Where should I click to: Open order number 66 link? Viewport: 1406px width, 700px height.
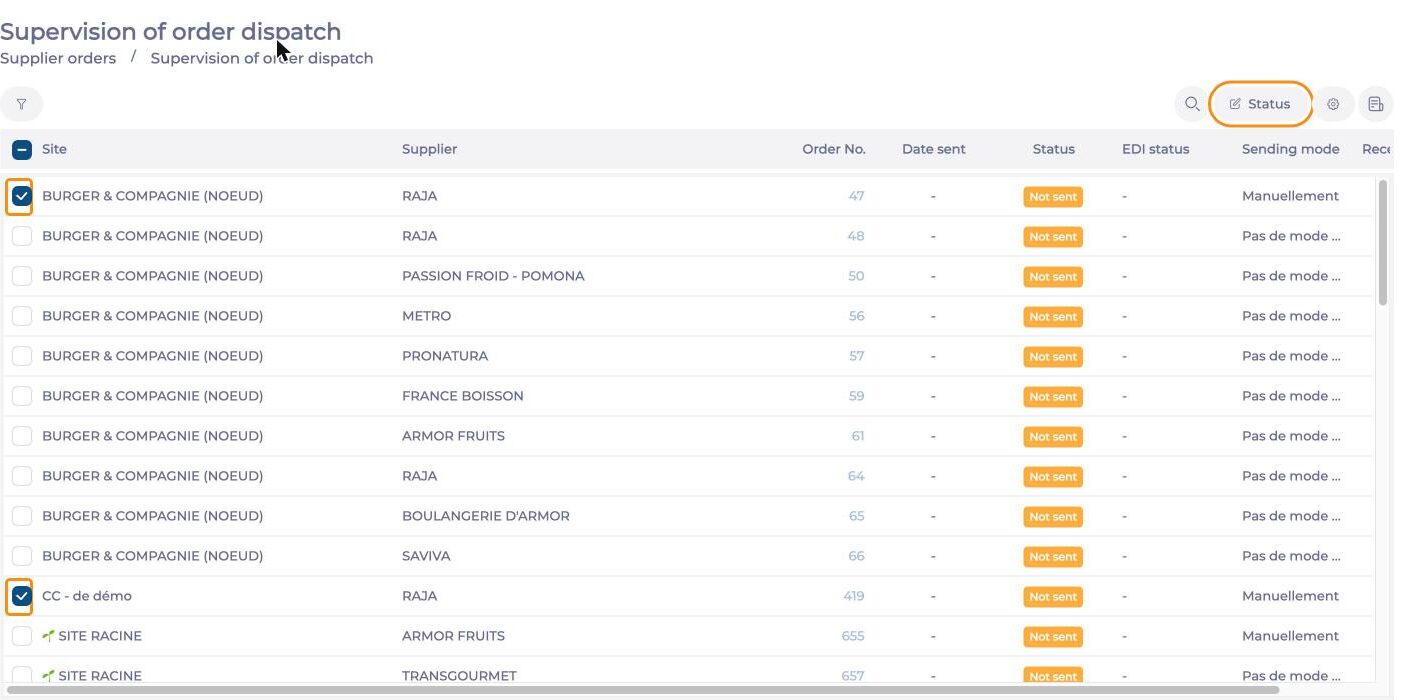tap(856, 556)
